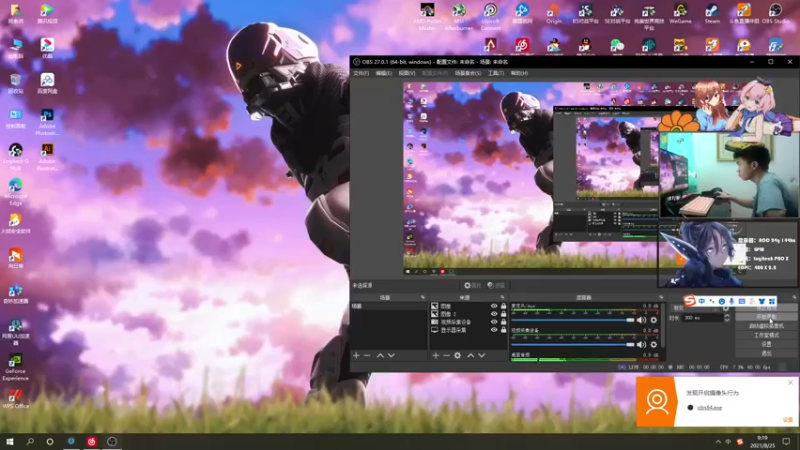
Task: Open Adobe Photoshop desktop shortcut
Action: pos(47,122)
